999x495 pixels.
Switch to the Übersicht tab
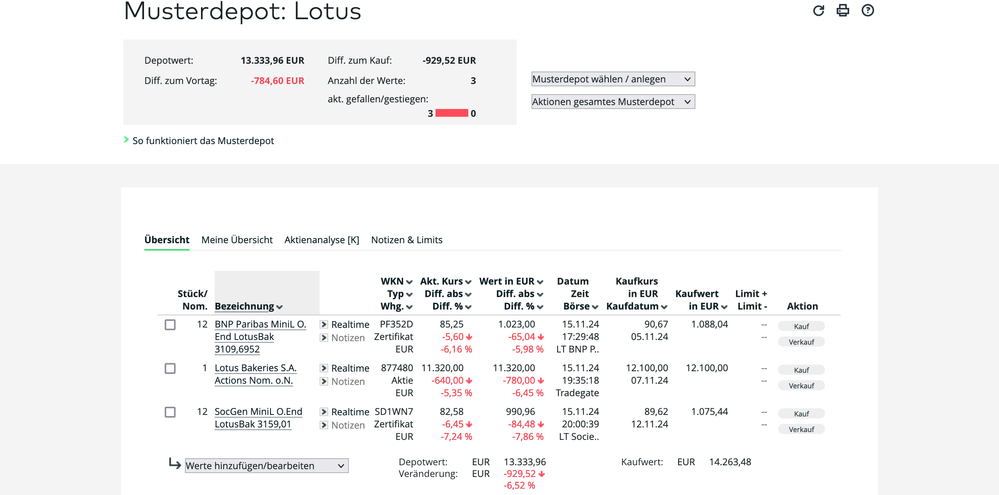pos(167,240)
